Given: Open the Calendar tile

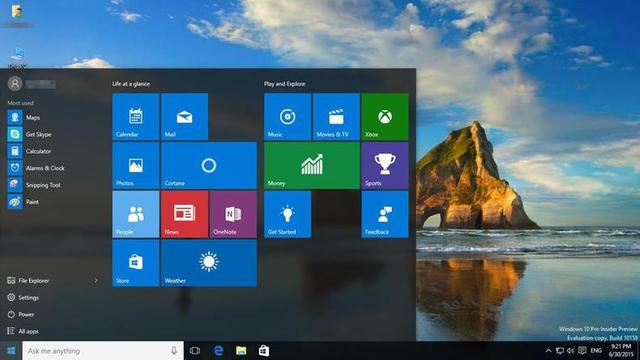Looking at the screenshot, I should [136, 117].
